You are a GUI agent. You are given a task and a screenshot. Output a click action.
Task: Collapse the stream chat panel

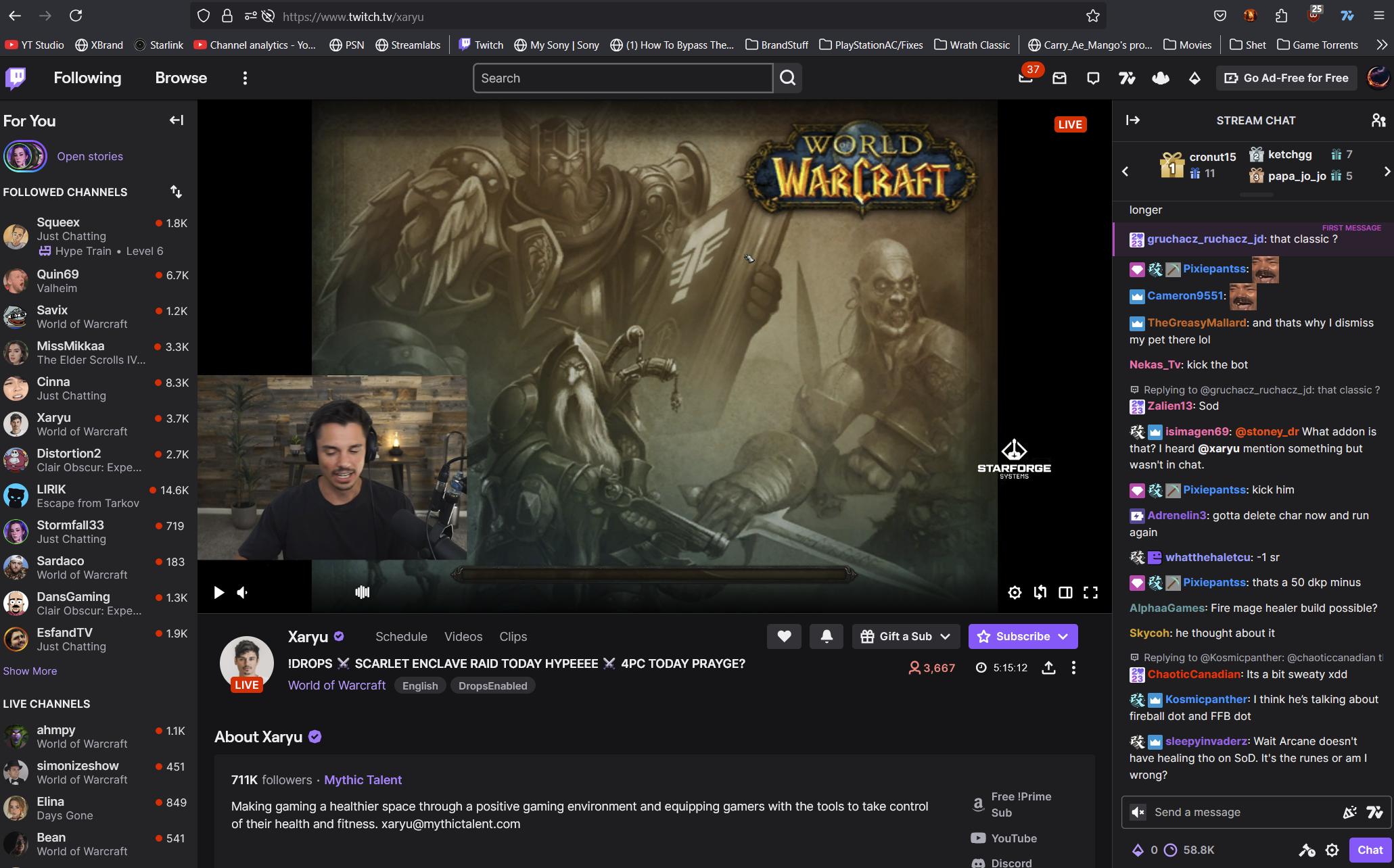[1133, 120]
